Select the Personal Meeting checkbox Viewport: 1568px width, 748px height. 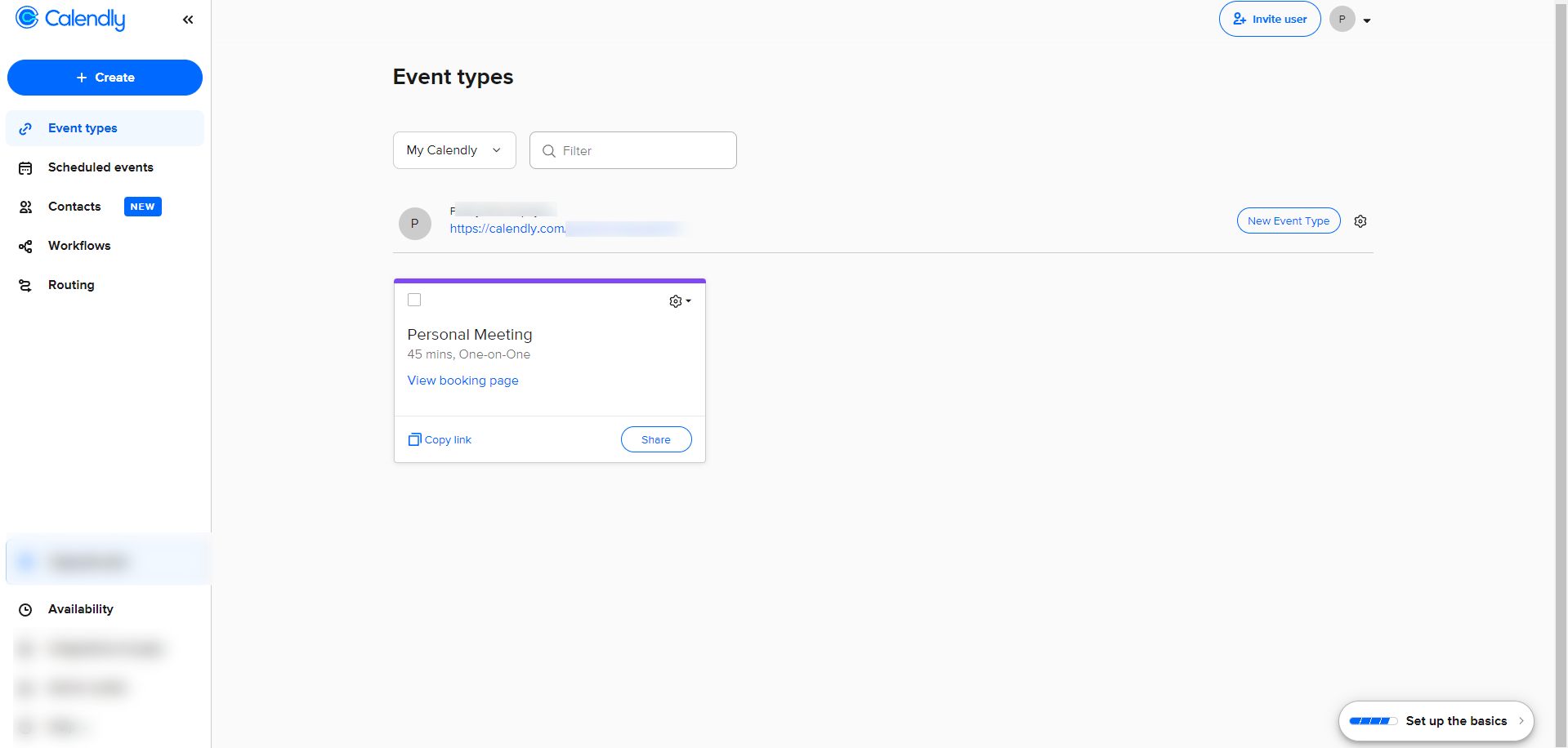click(414, 300)
